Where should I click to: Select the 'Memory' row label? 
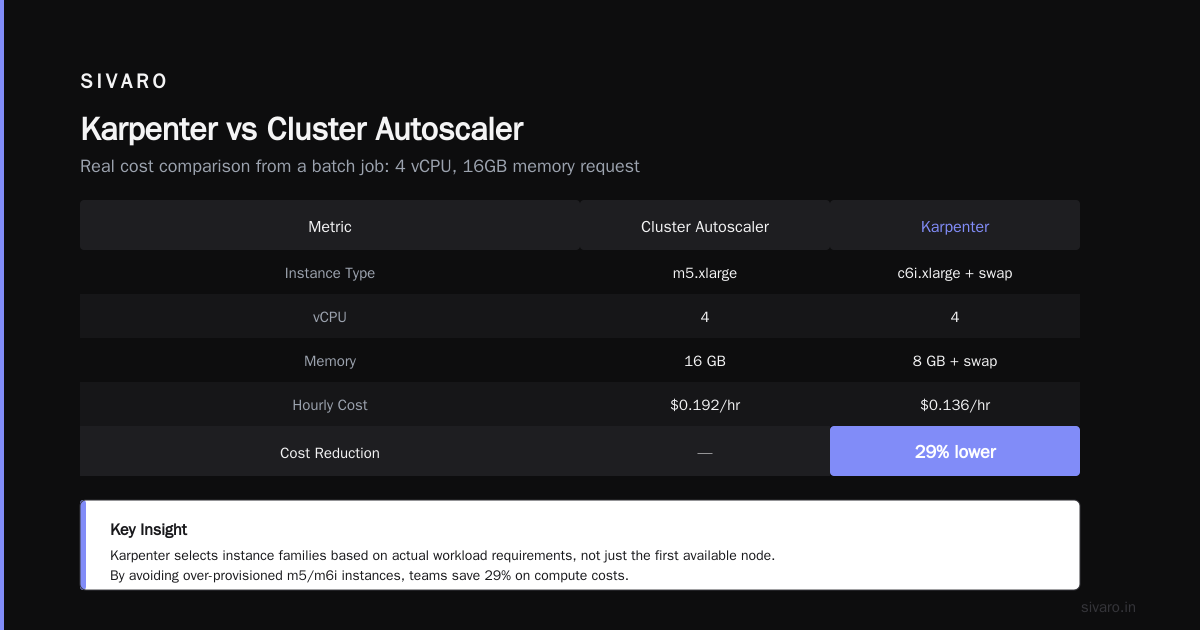(x=330, y=361)
